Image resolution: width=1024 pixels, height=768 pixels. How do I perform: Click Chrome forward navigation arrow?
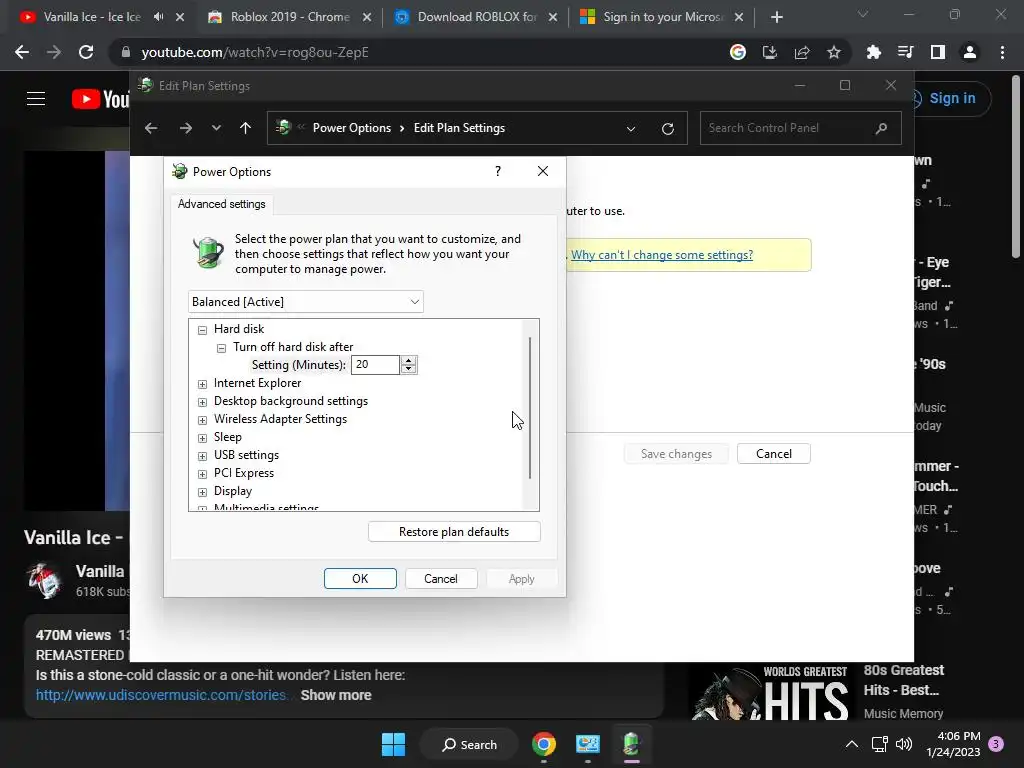pos(54,52)
